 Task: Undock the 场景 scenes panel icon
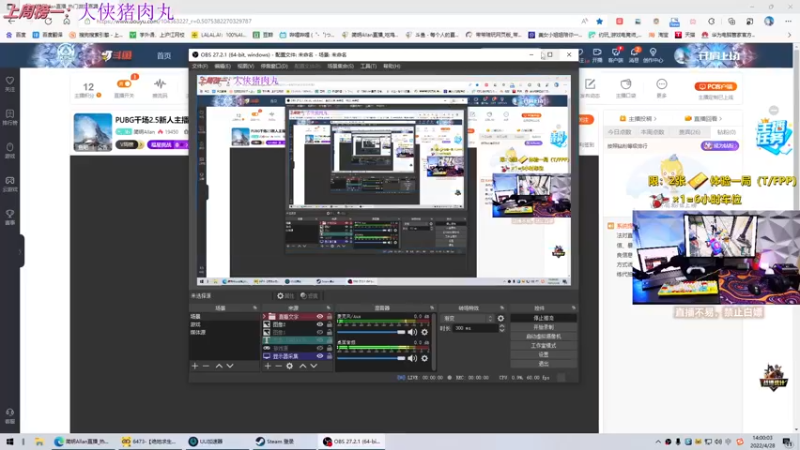(255, 308)
